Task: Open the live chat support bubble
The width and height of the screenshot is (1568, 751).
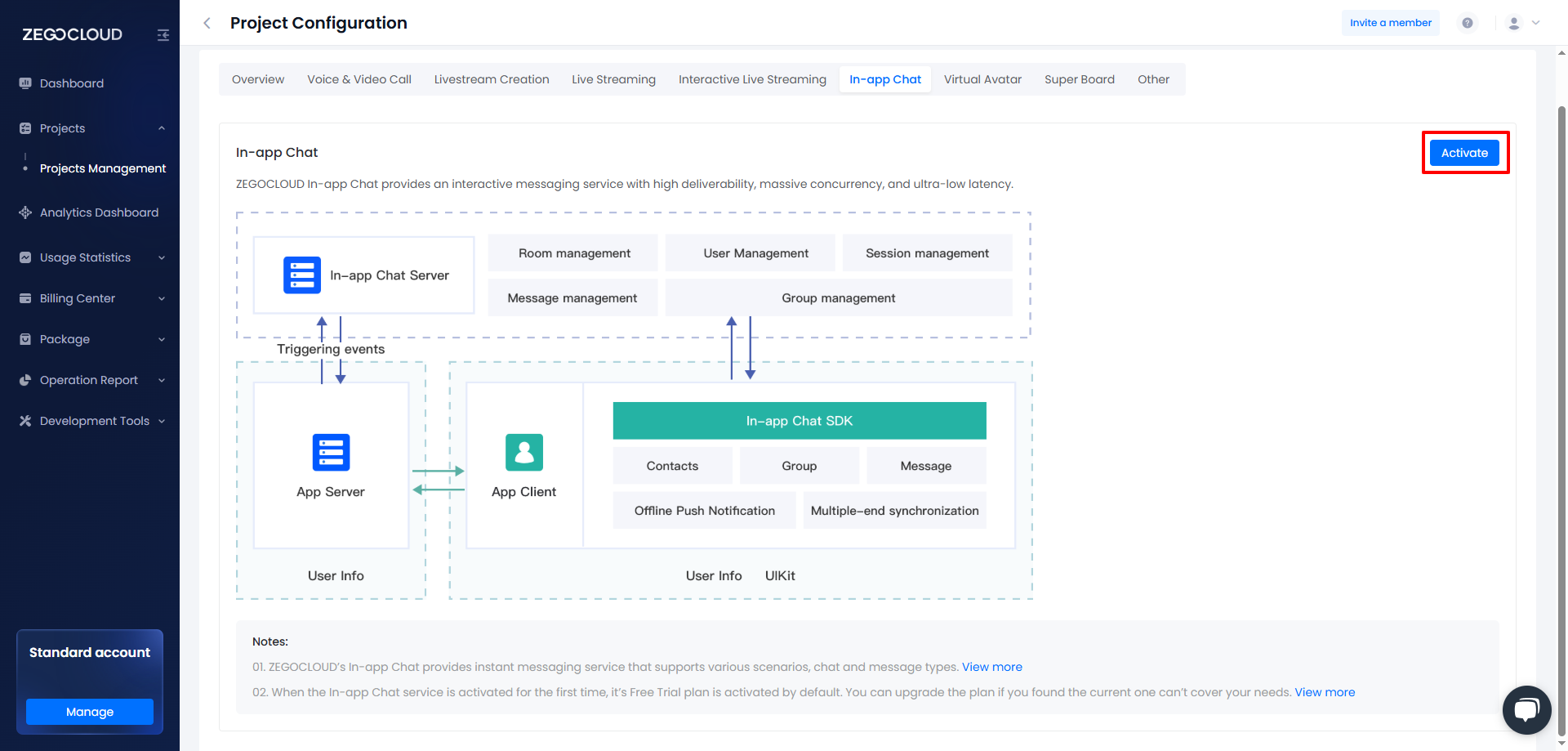Action: 1526,709
